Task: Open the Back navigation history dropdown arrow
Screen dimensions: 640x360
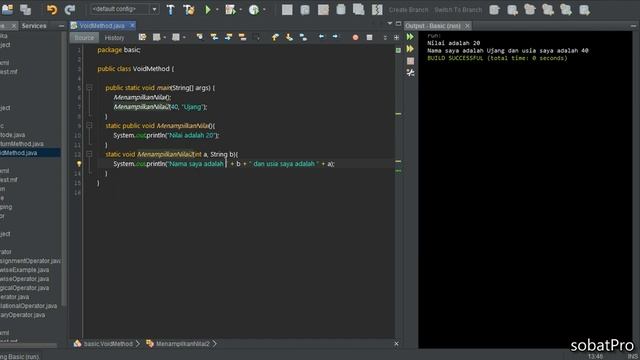Action: pos(164,37)
